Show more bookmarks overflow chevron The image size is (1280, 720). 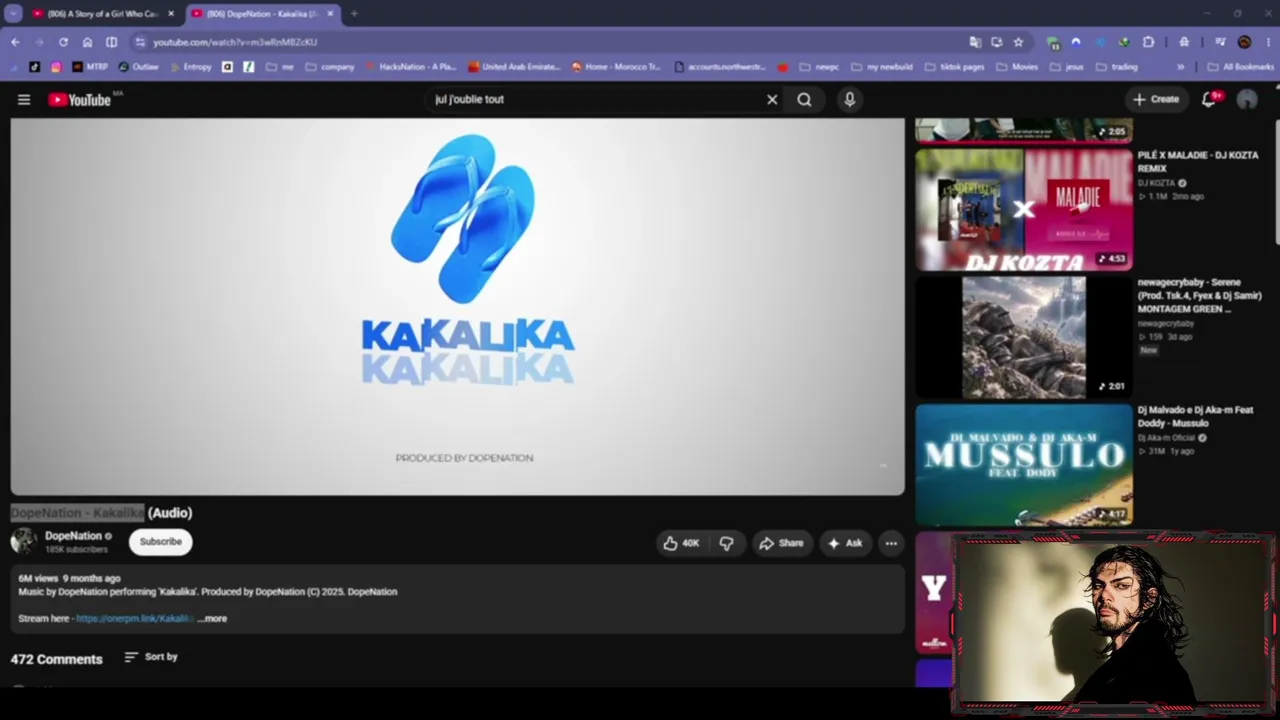(1181, 67)
